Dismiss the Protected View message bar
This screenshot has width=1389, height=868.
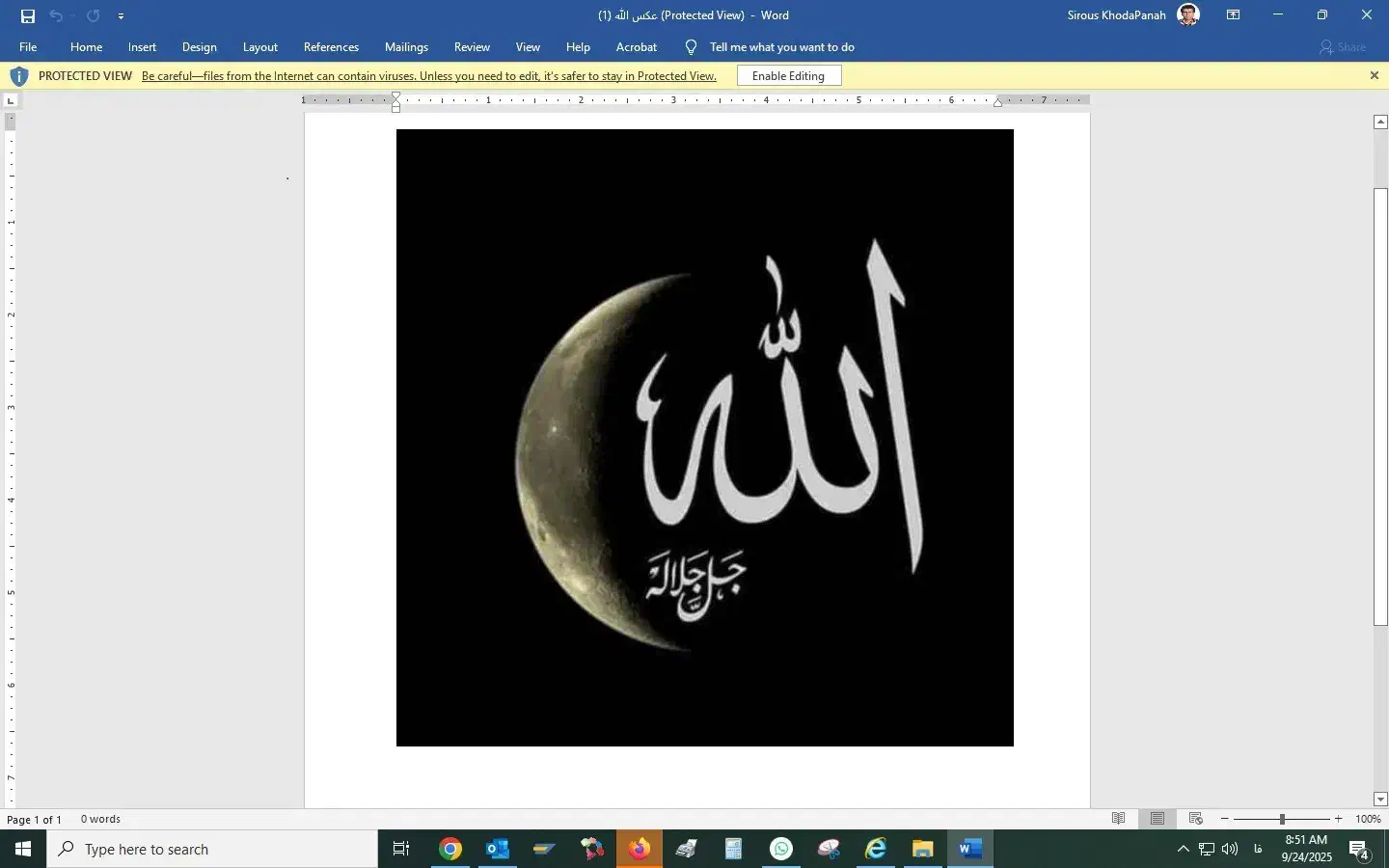point(1375,76)
